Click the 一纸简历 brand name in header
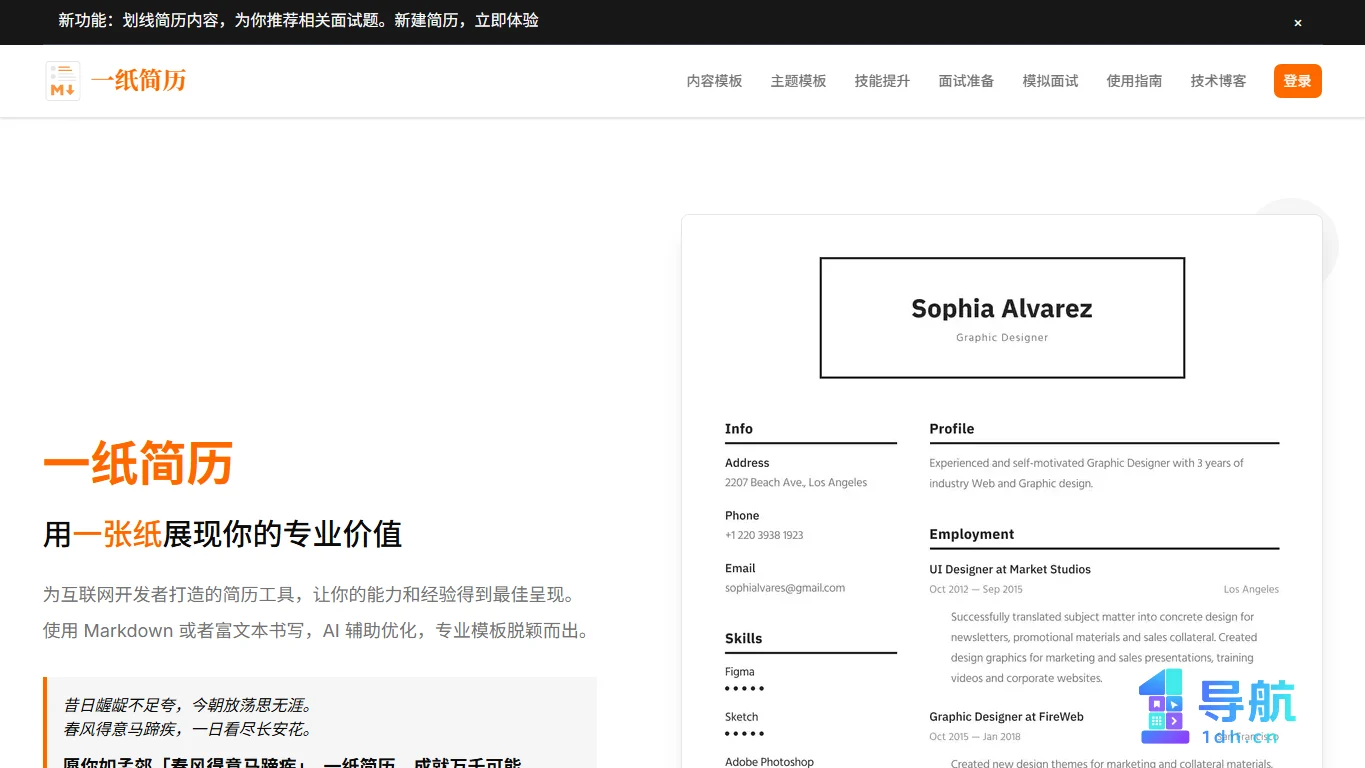The width and height of the screenshot is (1365, 768). click(138, 81)
